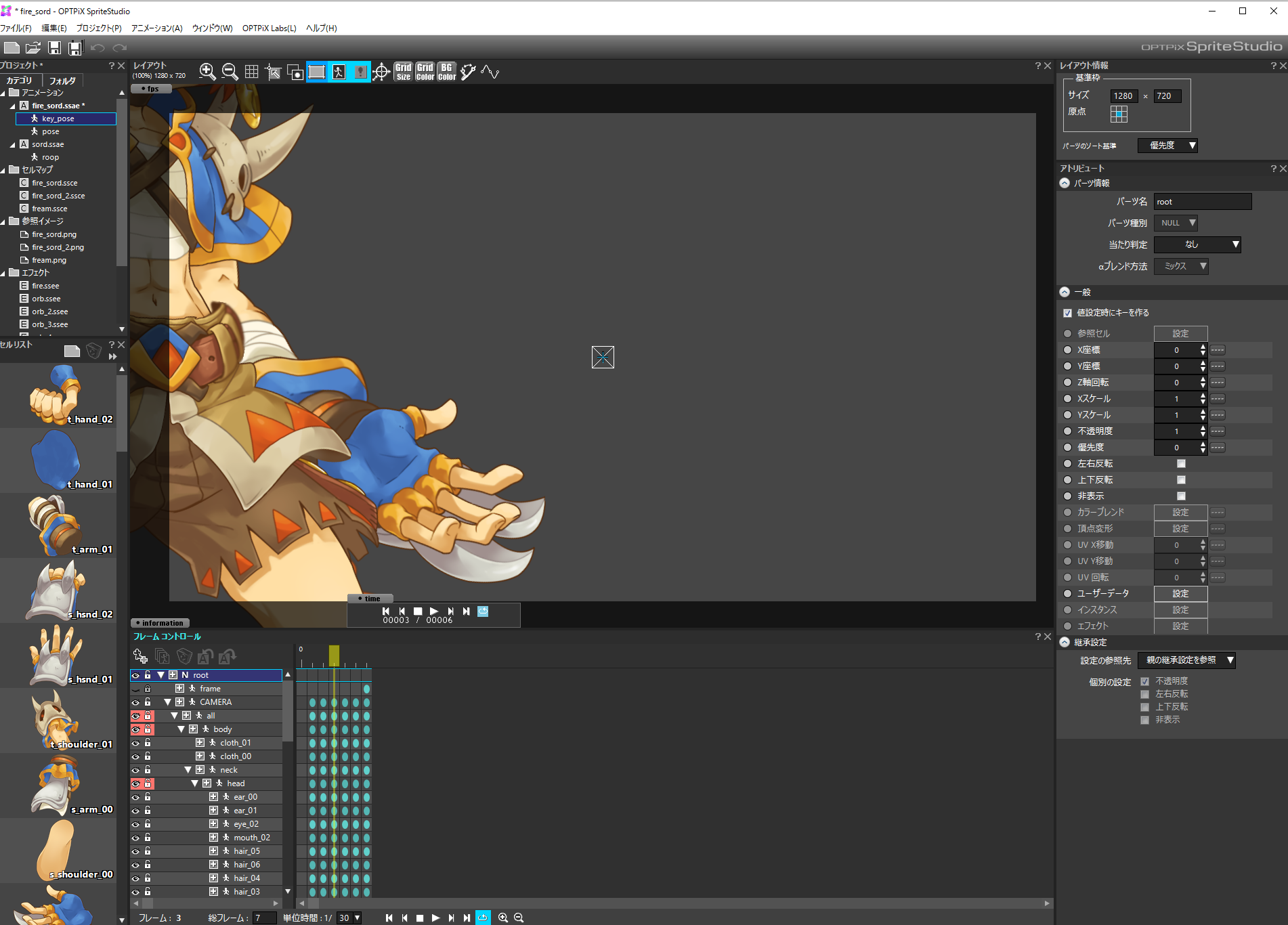The image size is (1288, 925).
Task: Click the new project icon in main toolbar
Action: 12,47
